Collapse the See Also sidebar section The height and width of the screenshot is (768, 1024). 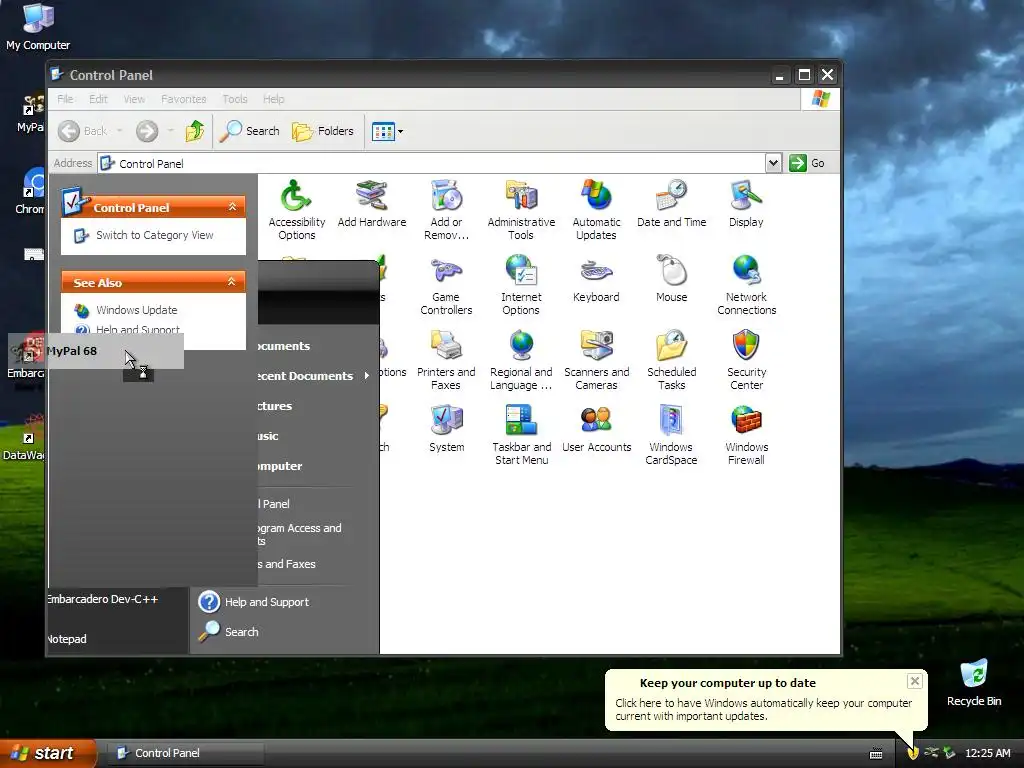[231, 281]
